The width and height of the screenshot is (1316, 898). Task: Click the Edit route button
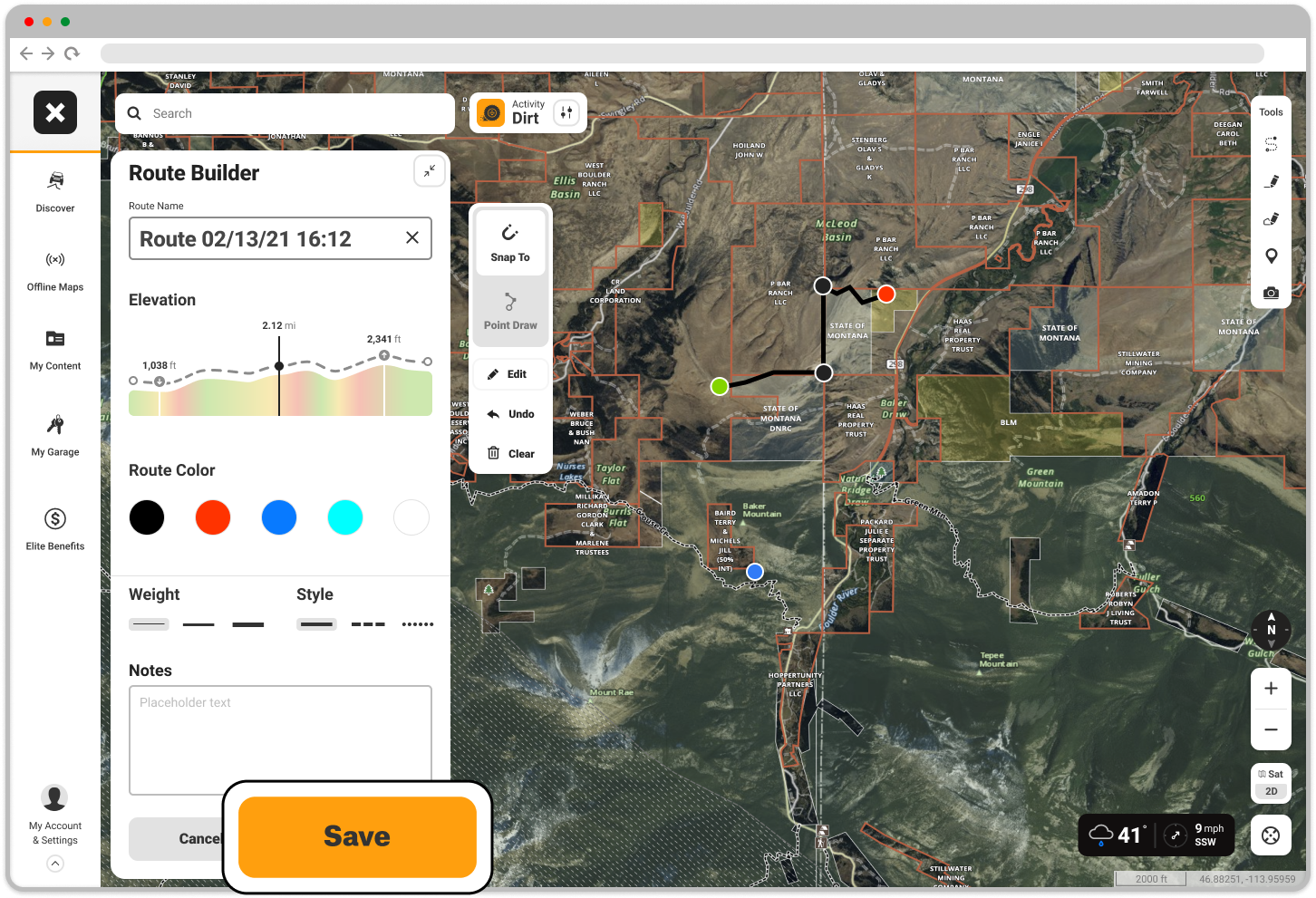[510, 374]
